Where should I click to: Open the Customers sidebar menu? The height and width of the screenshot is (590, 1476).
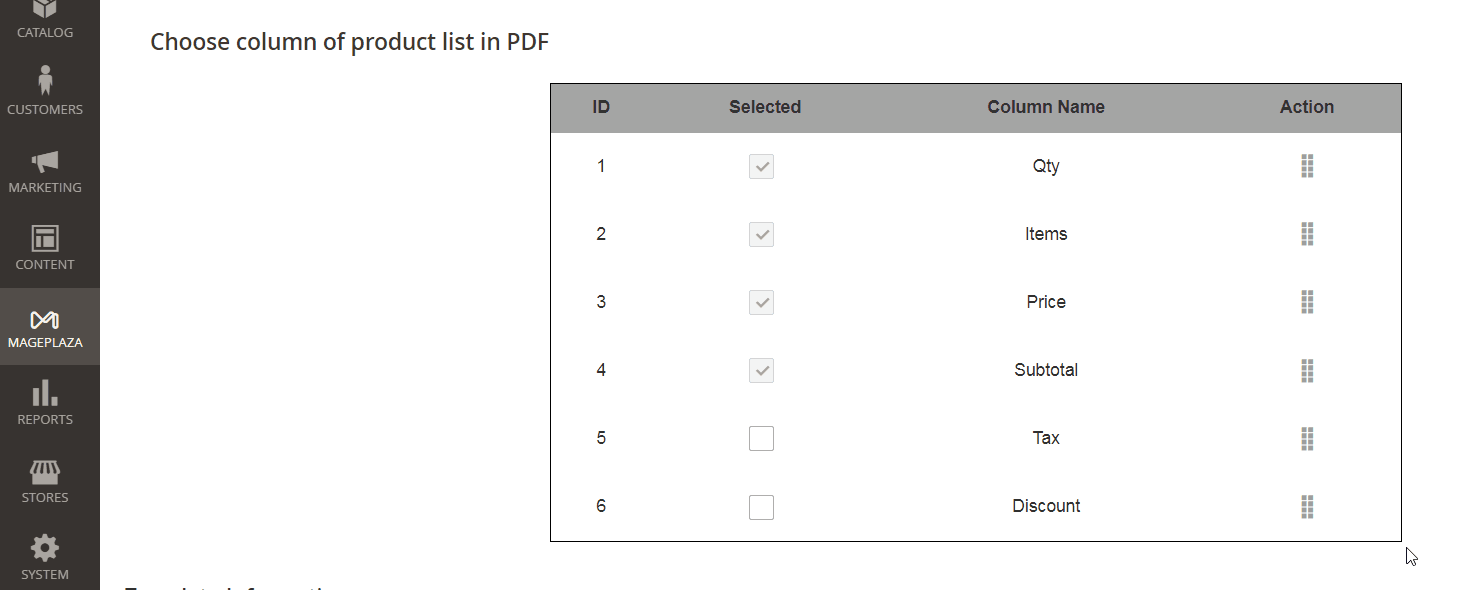tap(45, 90)
